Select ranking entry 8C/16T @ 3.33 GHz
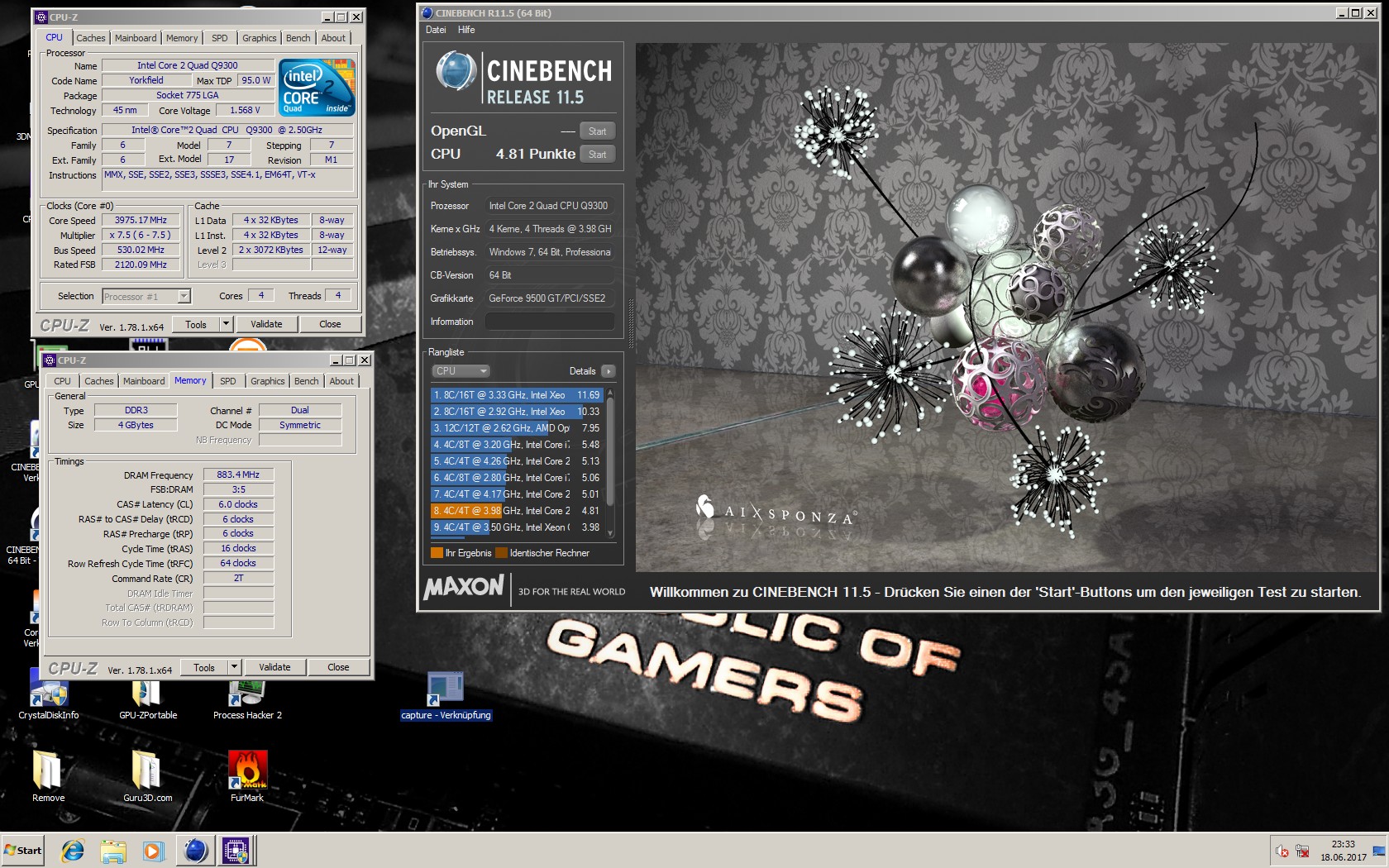This screenshot has height=868, width=1389. [516, 395]
